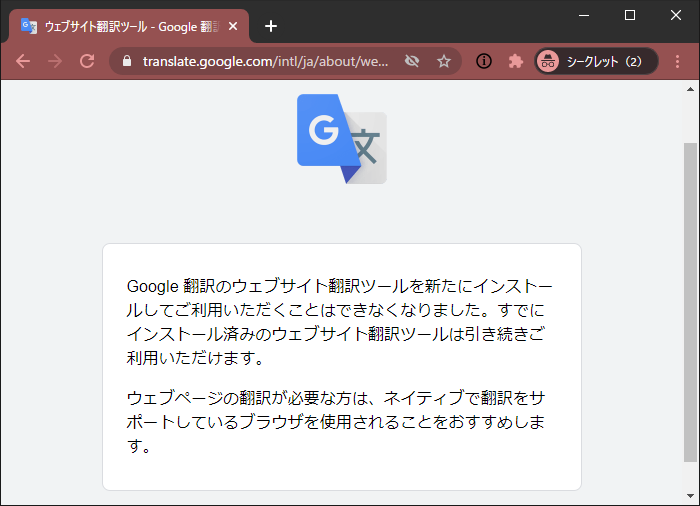Minimize the Chrome window
This screenshot has width=700, height=506.
583,15
